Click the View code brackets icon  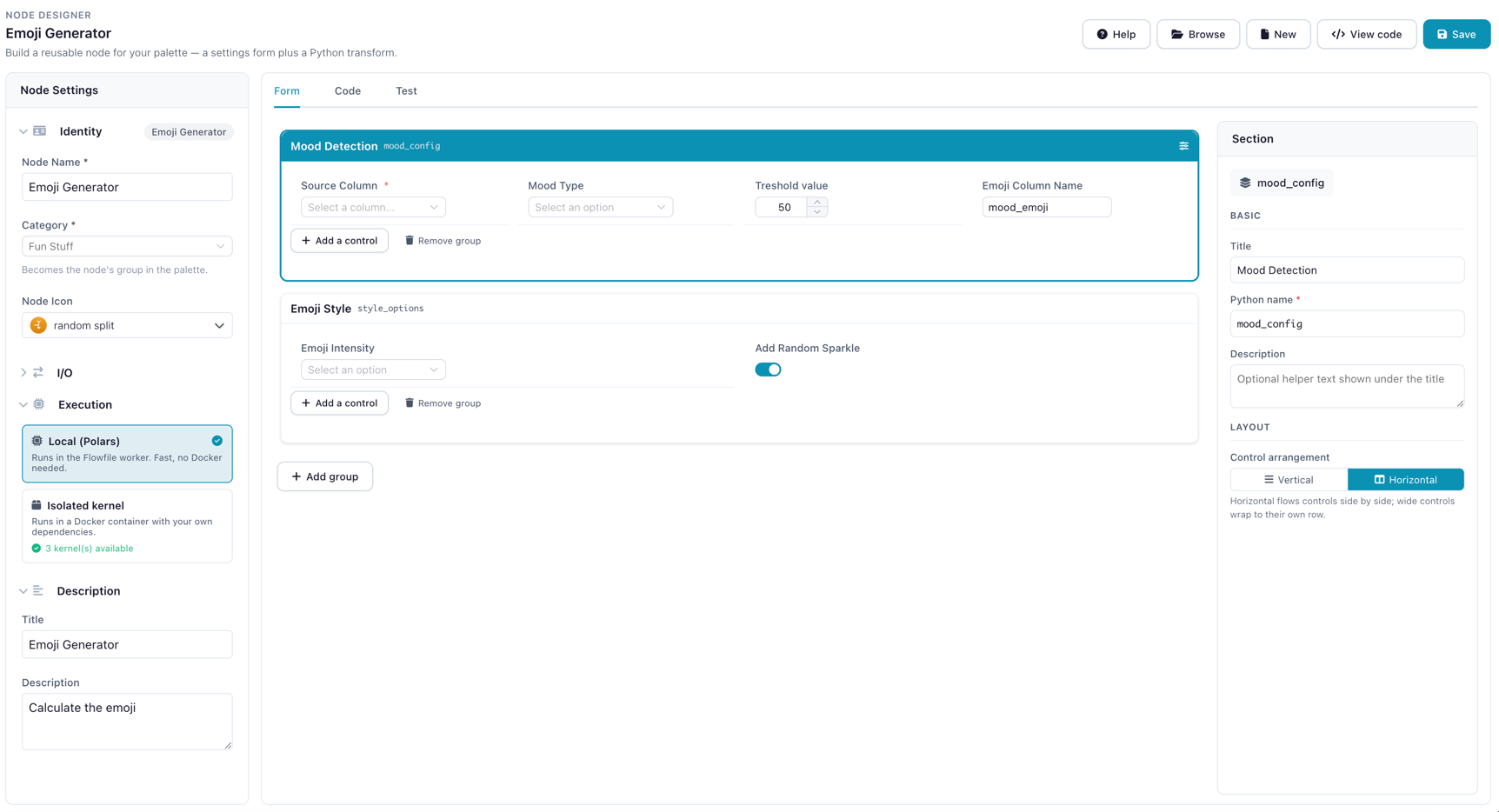(x=1338, y=35)
